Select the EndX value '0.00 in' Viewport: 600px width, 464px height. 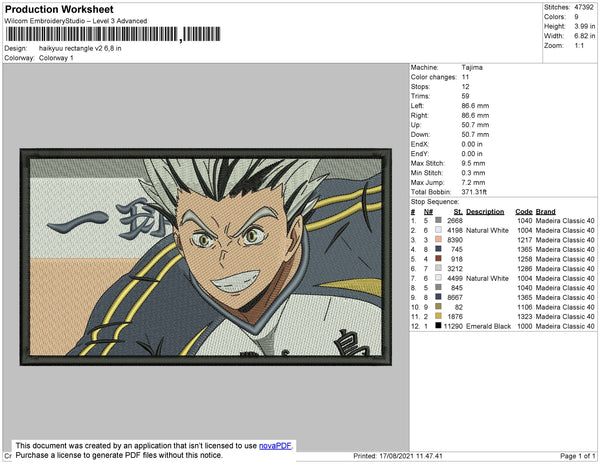pyautogui.click(x=472, y=144)
